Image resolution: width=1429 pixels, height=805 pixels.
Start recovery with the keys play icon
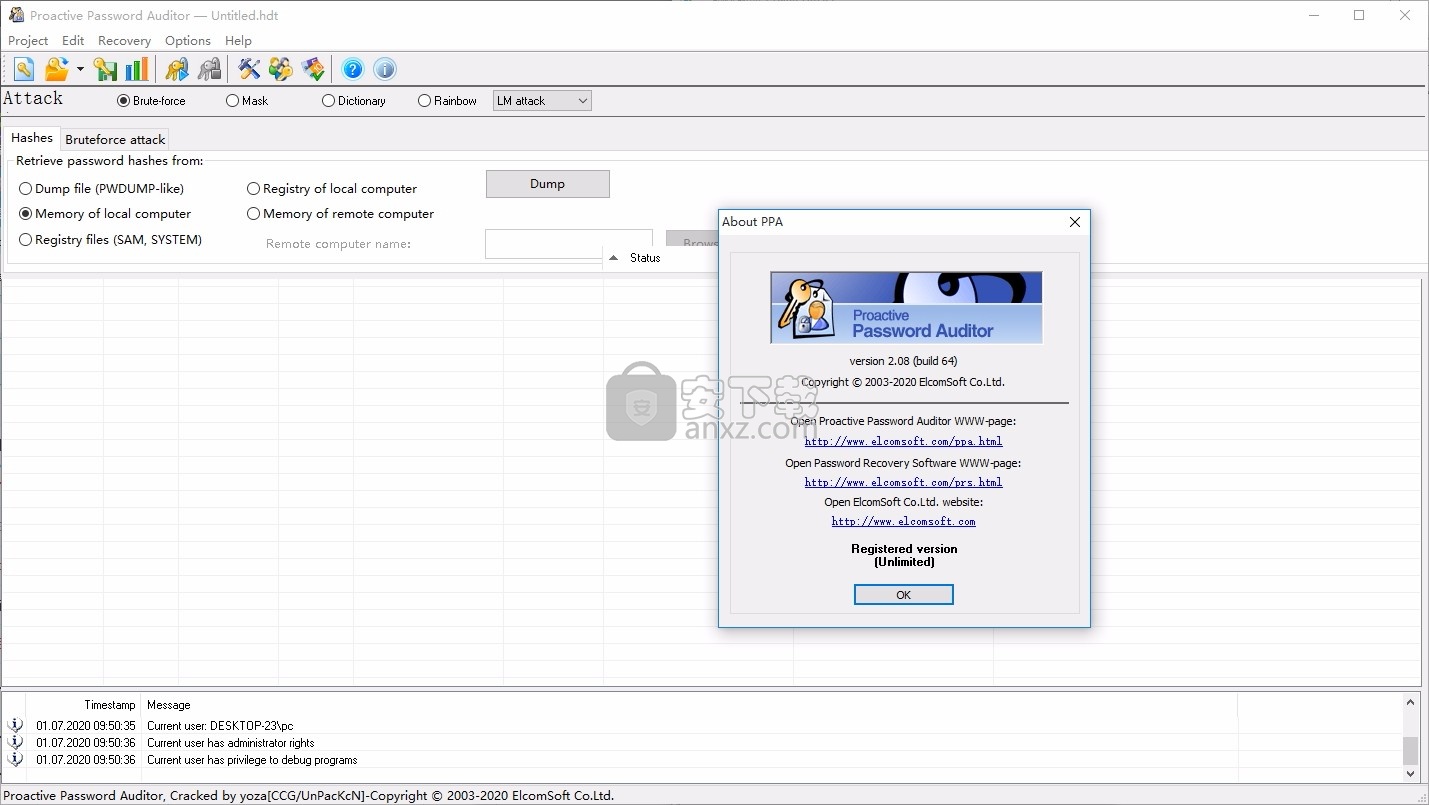point(177,69)
